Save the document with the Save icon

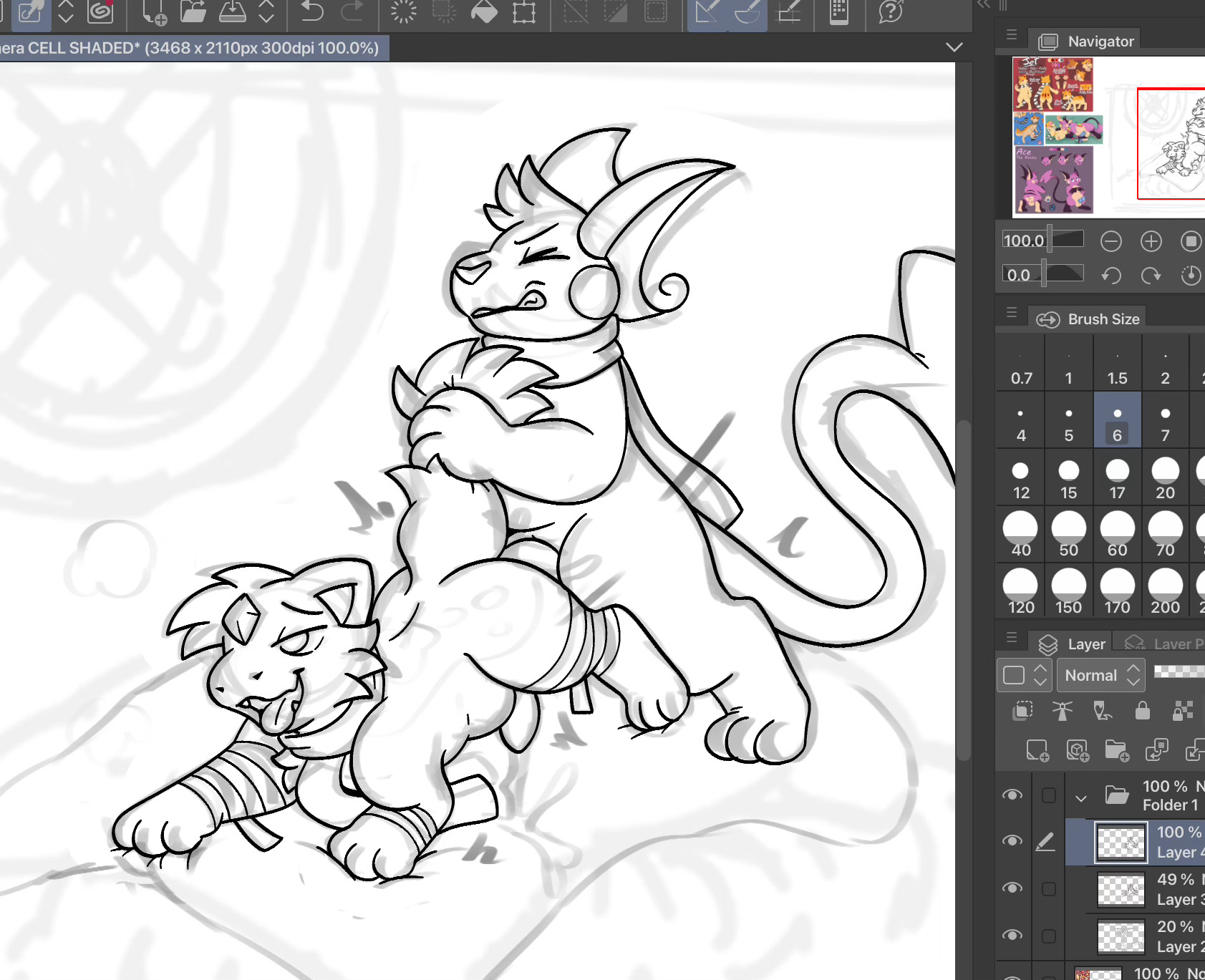[233, 11]
